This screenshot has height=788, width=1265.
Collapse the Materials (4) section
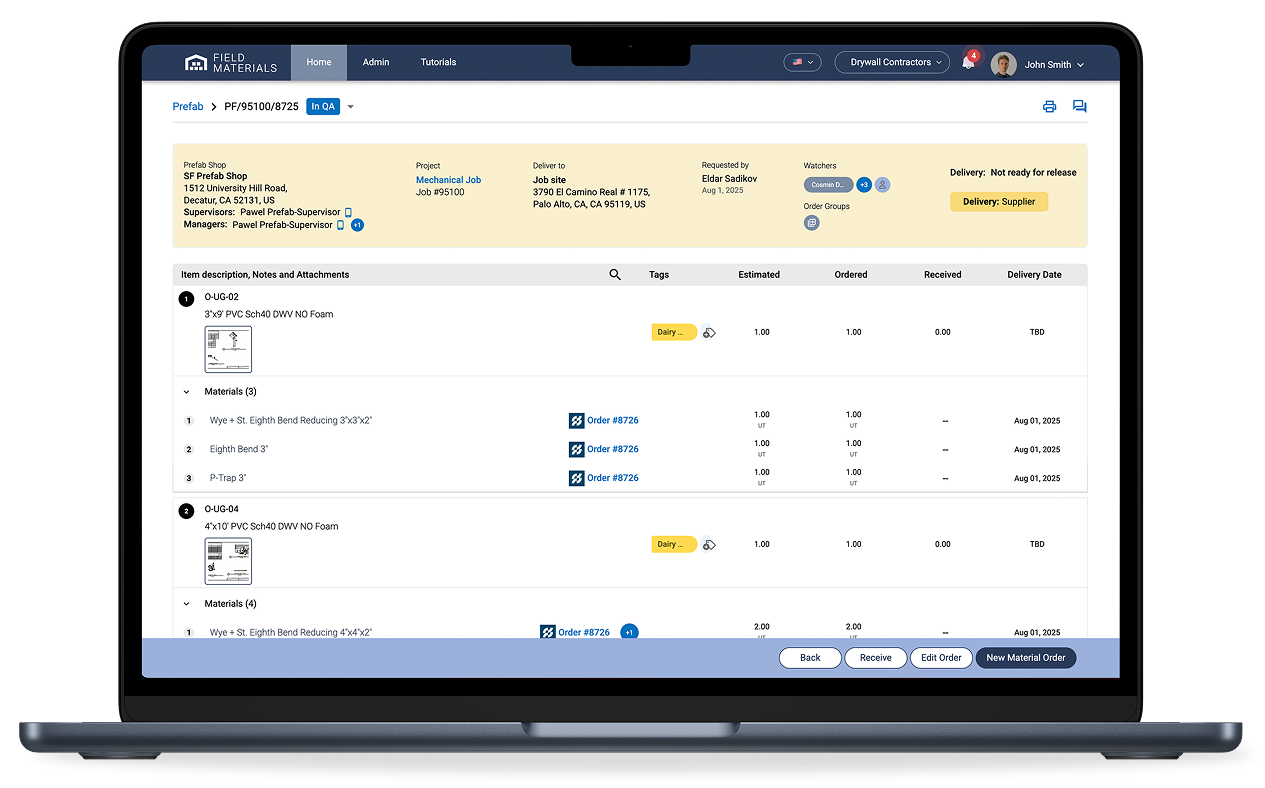click(x=187, y=604)
